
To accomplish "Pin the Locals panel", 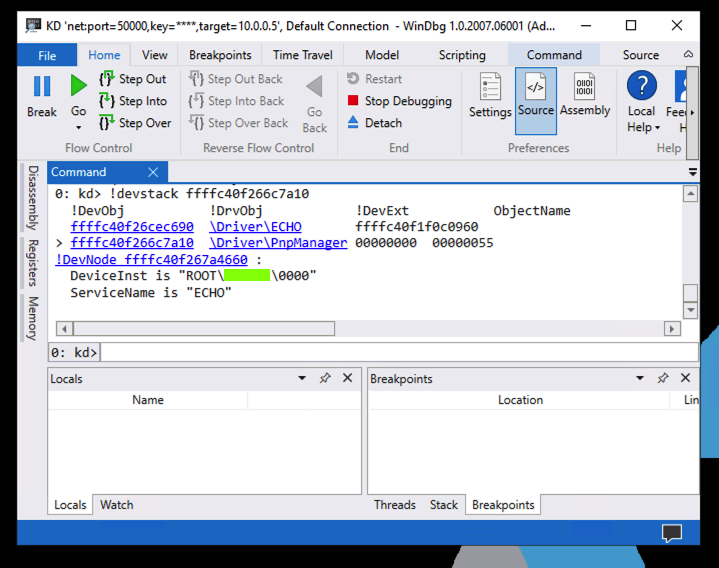I will (325, 378).
